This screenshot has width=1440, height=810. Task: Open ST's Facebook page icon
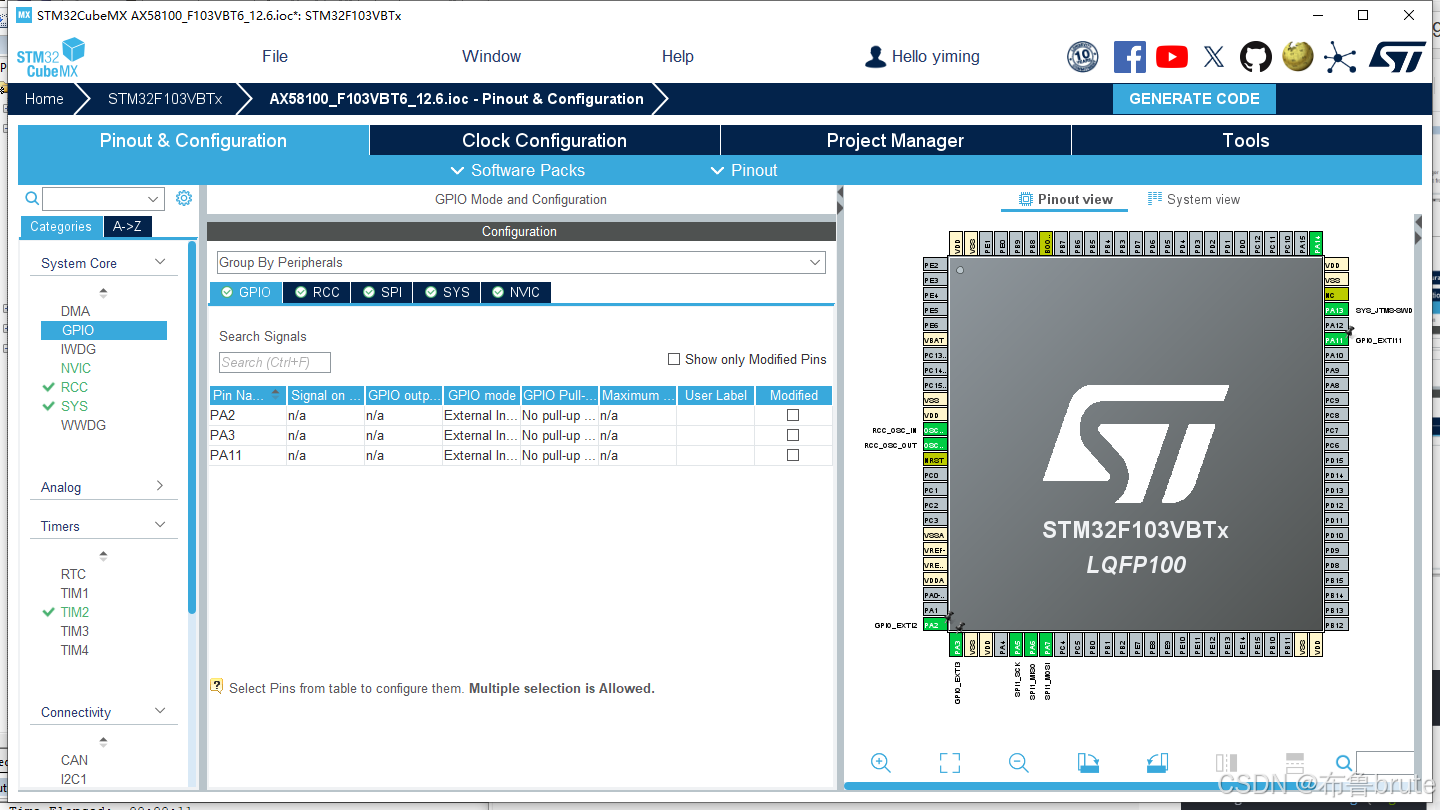1130,56
